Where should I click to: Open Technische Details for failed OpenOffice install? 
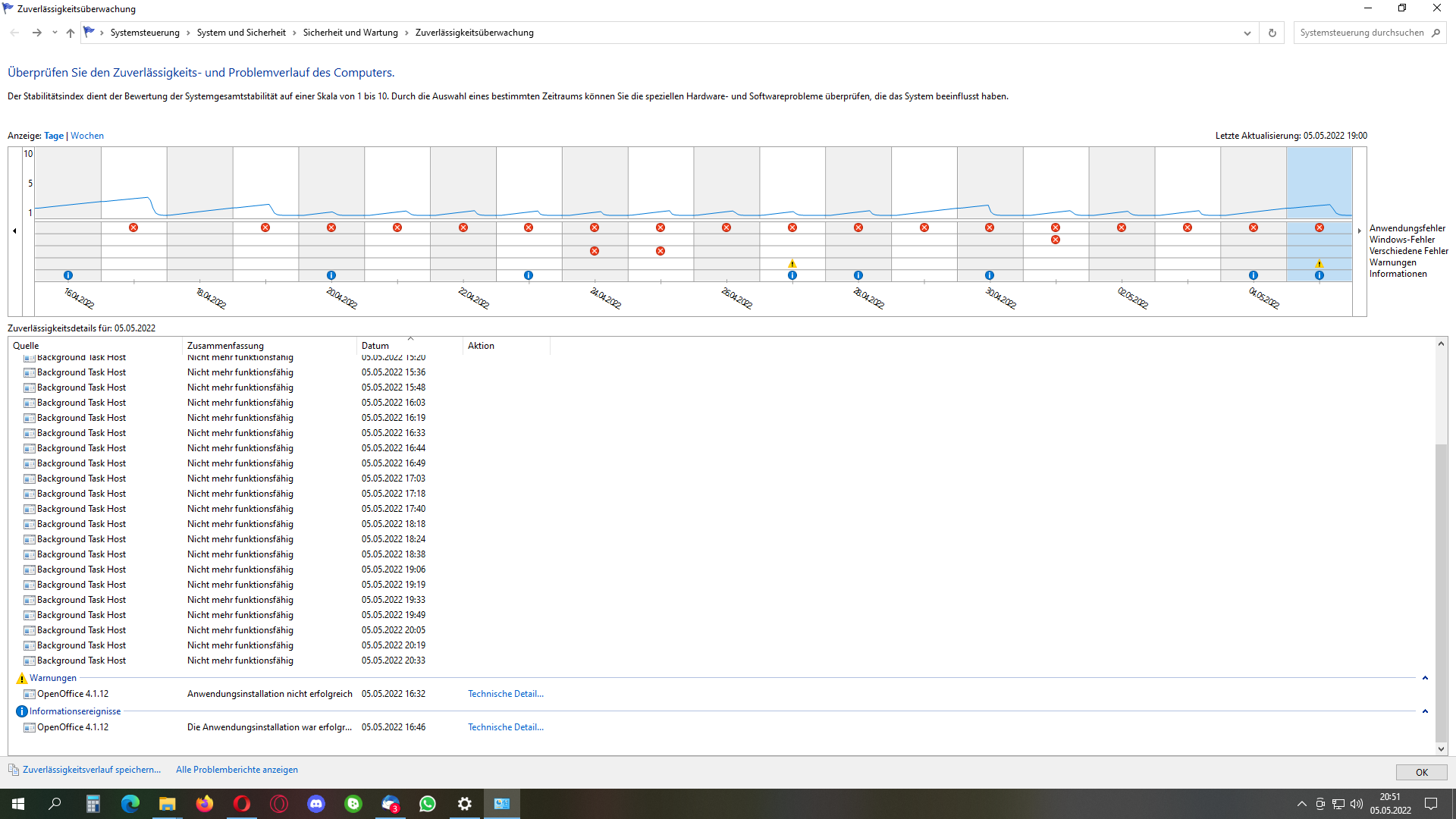(505, 694)
